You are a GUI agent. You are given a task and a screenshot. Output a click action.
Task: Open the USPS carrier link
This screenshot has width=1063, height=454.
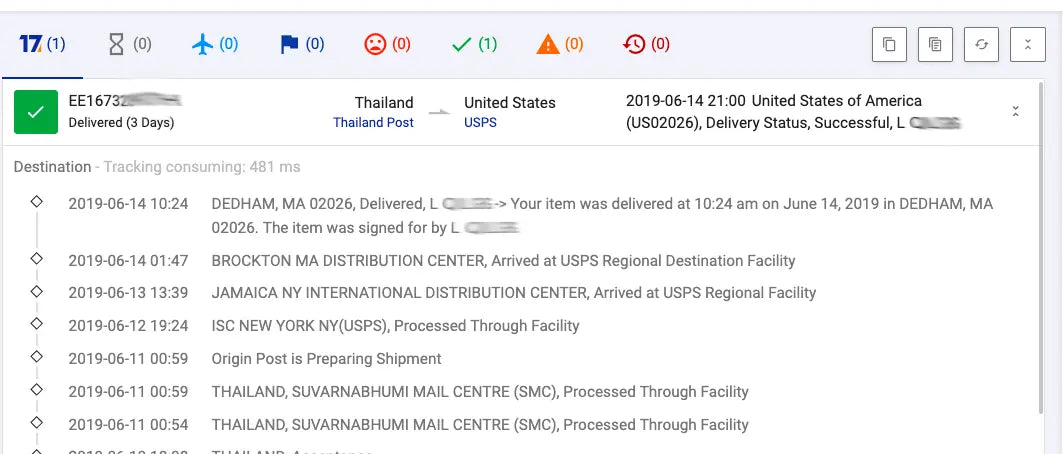(480, 123)
